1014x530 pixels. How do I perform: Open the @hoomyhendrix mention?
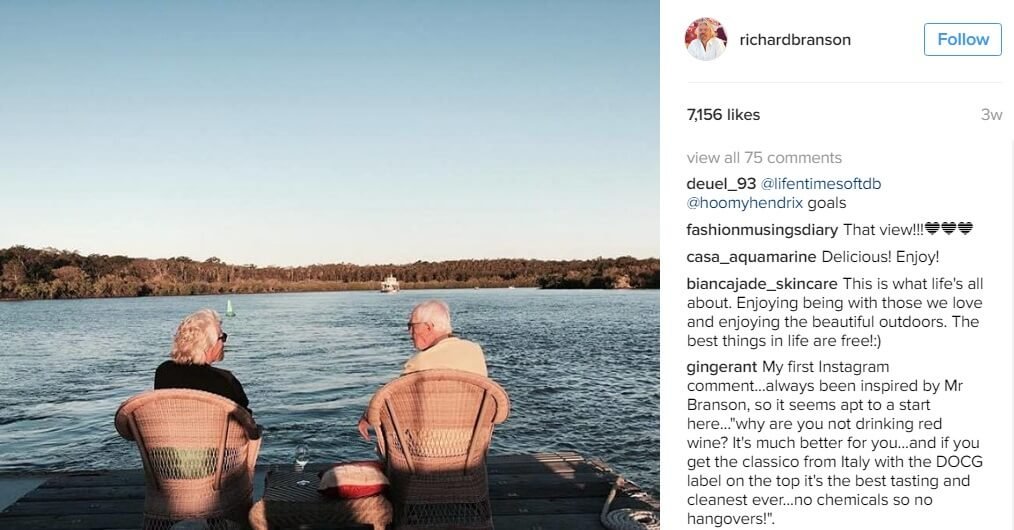(744, 203)
